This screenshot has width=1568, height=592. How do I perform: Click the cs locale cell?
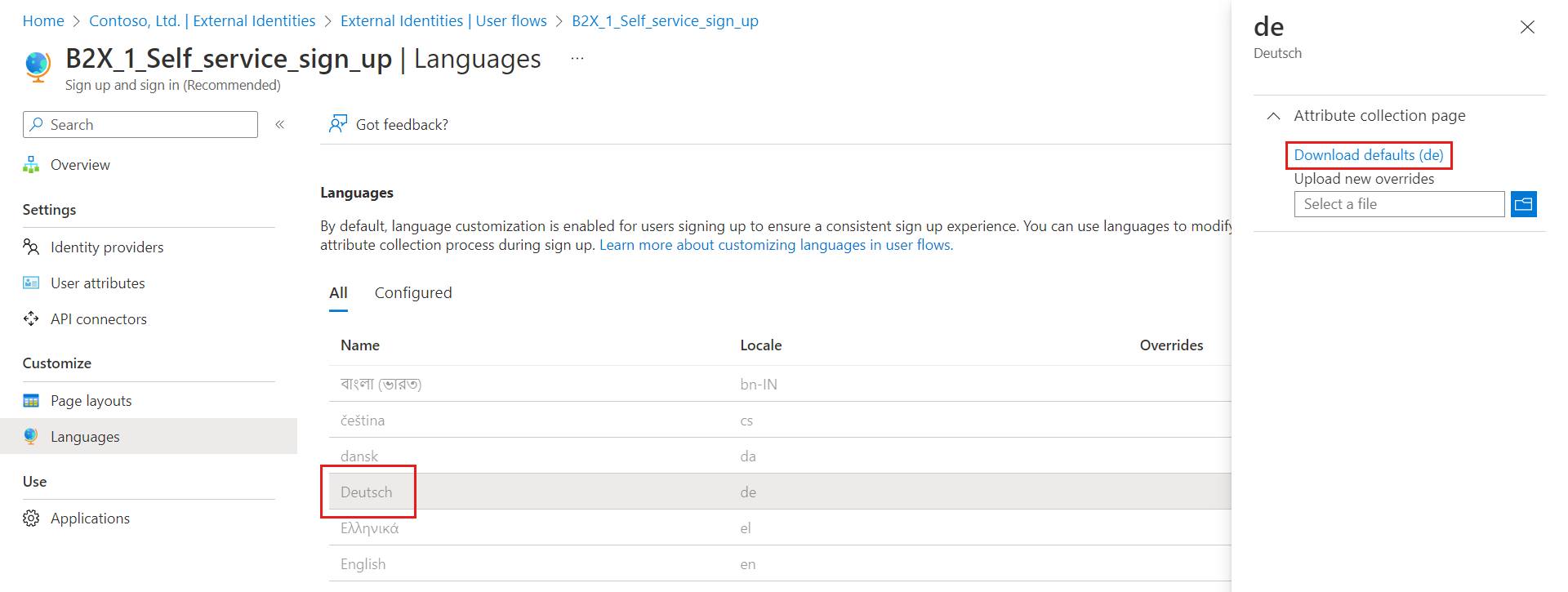coord(746,421)
